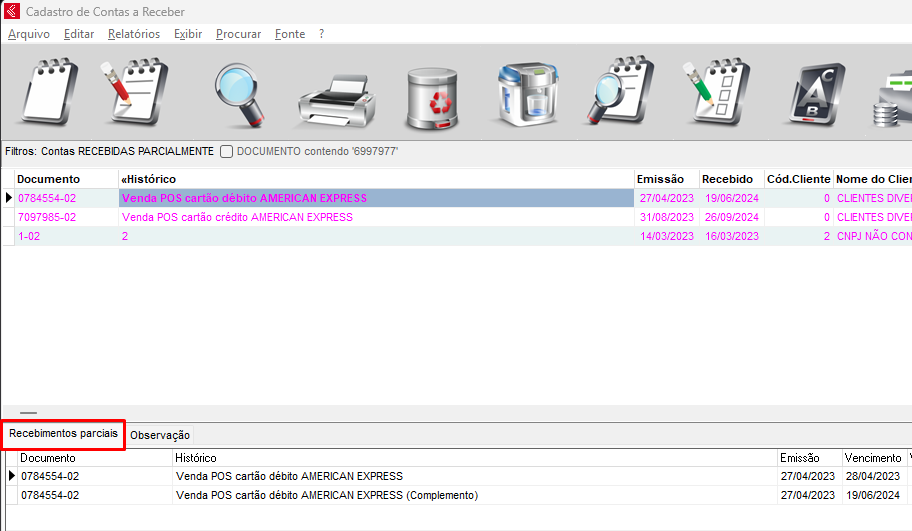The width and height of the screenshot is (912, 531).
Task: Click the new record notepad icon
Action: coord(50,93)
